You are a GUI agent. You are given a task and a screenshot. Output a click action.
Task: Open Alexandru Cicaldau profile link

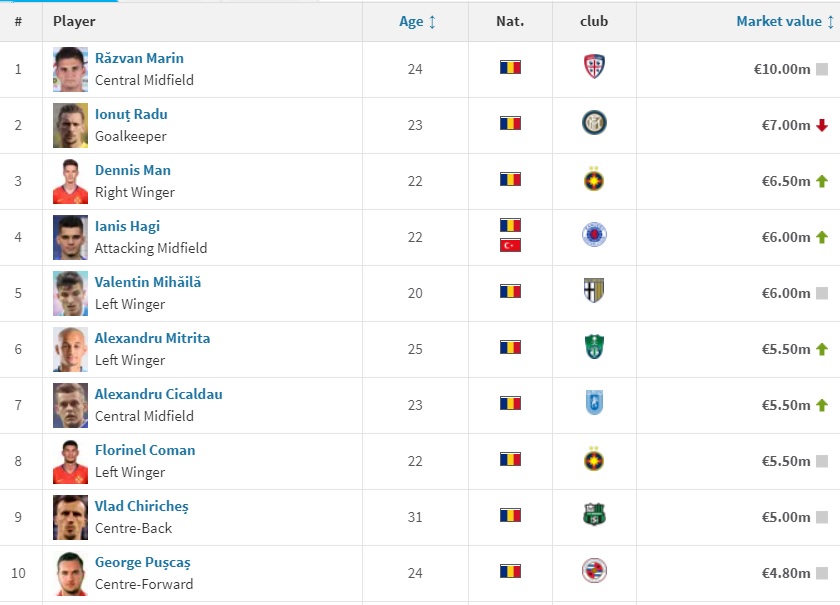coord(159,394)
